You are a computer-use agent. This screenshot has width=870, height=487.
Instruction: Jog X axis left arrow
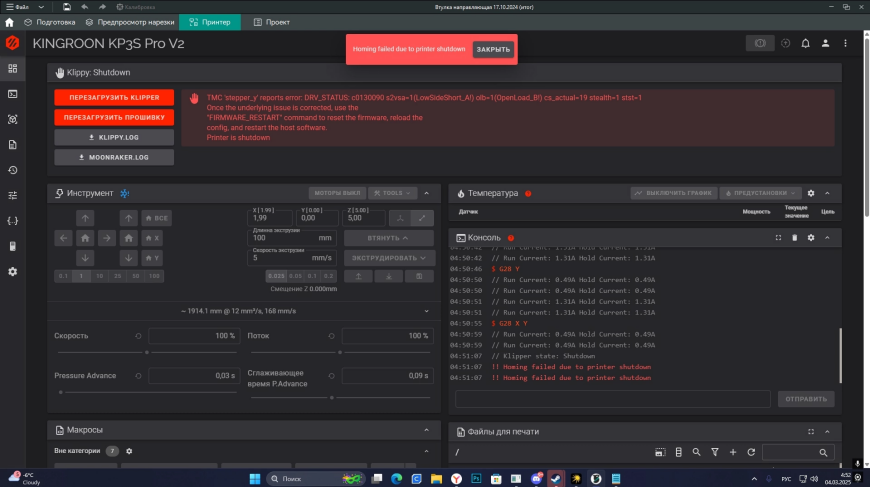(x=63, y=238)
